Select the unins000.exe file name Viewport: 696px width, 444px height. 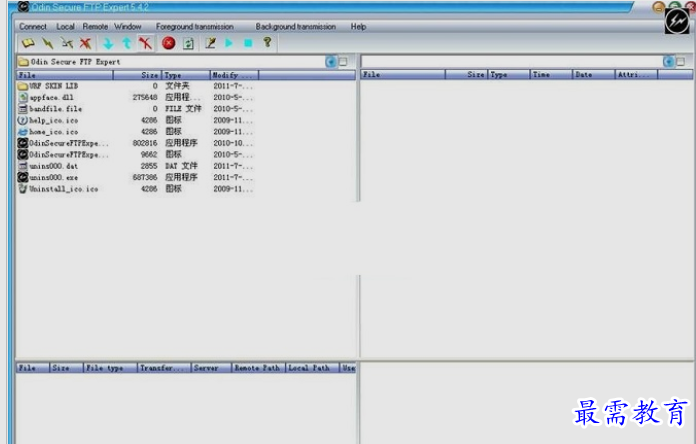click(x=54, y=178)
